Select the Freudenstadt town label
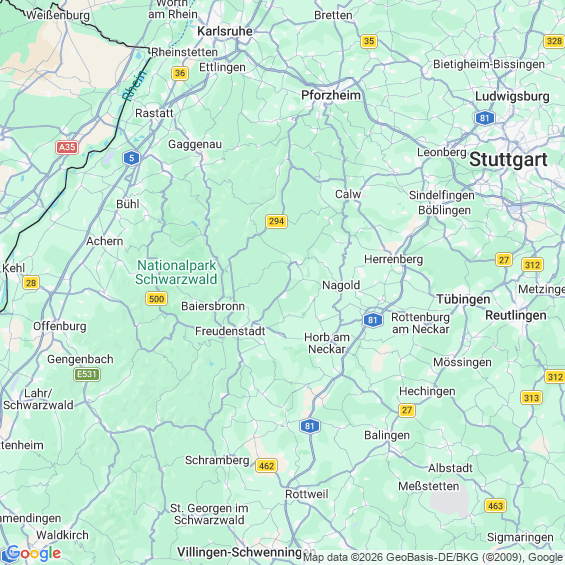The image size is (565, 565). pyautogui.click(x=230, y=331)
